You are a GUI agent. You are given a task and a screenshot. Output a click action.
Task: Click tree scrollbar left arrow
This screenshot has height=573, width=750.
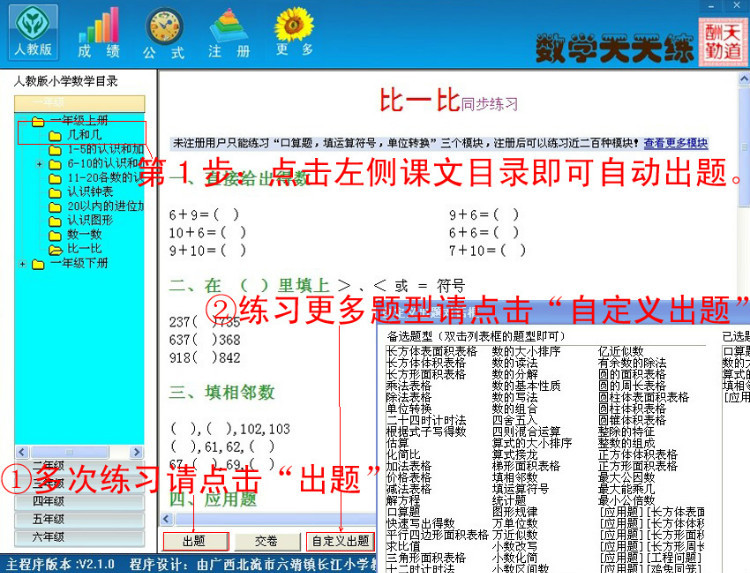pyautogui.click(x=22, y=452)
